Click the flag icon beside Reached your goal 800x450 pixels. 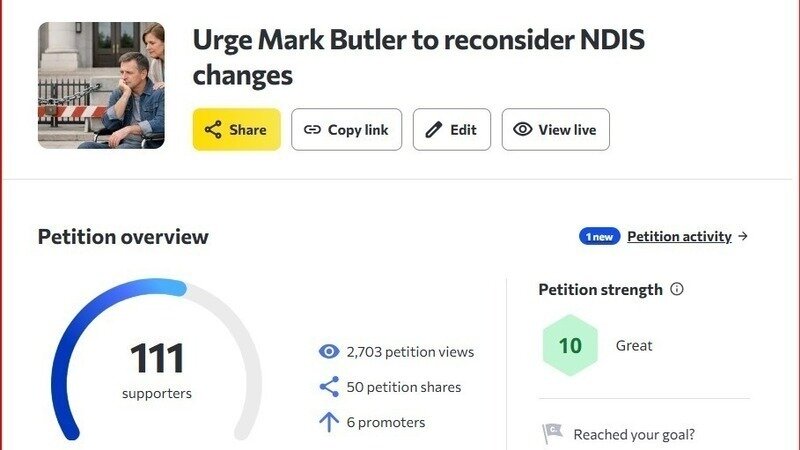click(553, 434)
